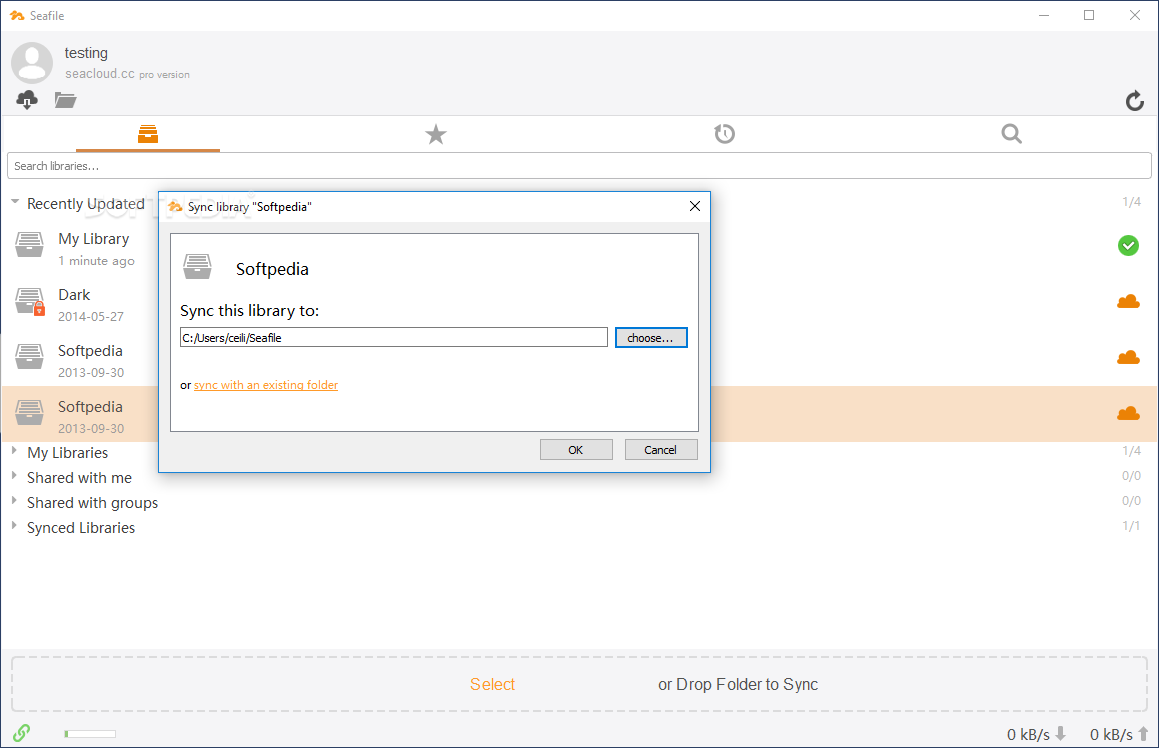Open the Activities history tab
The height and width of the screenshot is (748, 1159).
click(724, 134)
